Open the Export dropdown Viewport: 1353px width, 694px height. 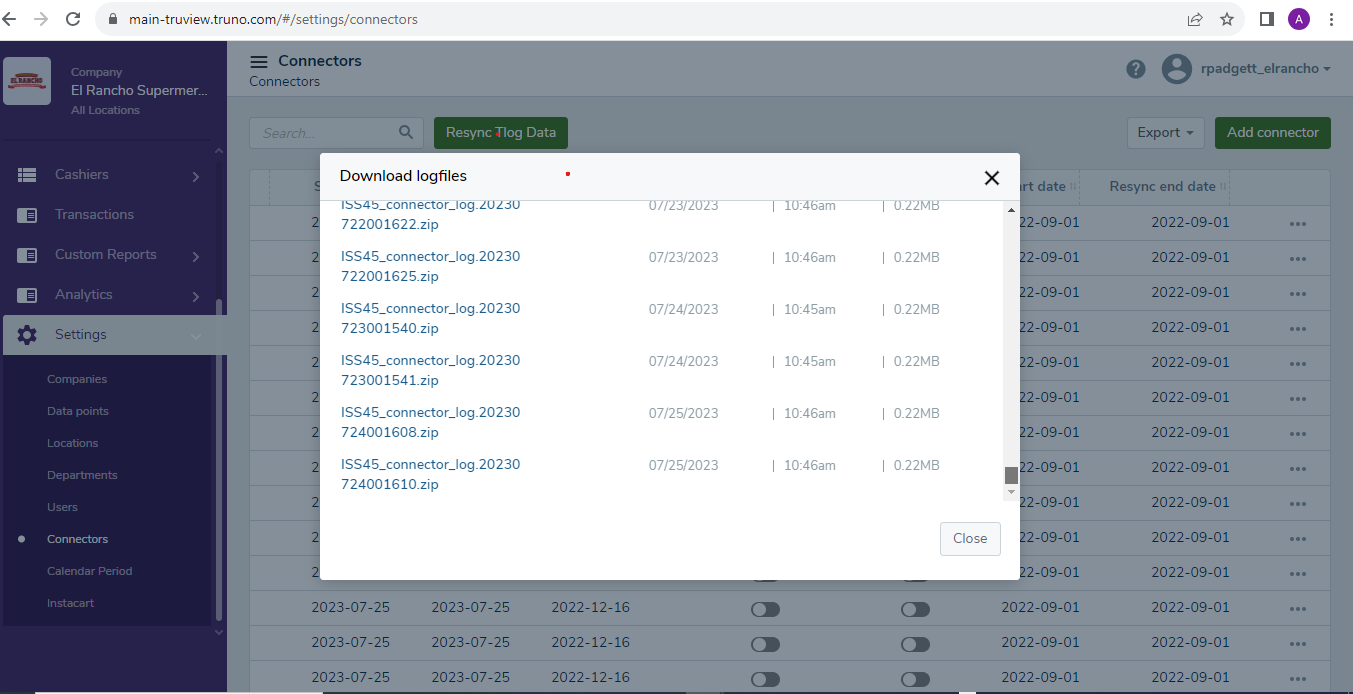click(x=1166, y=133)
